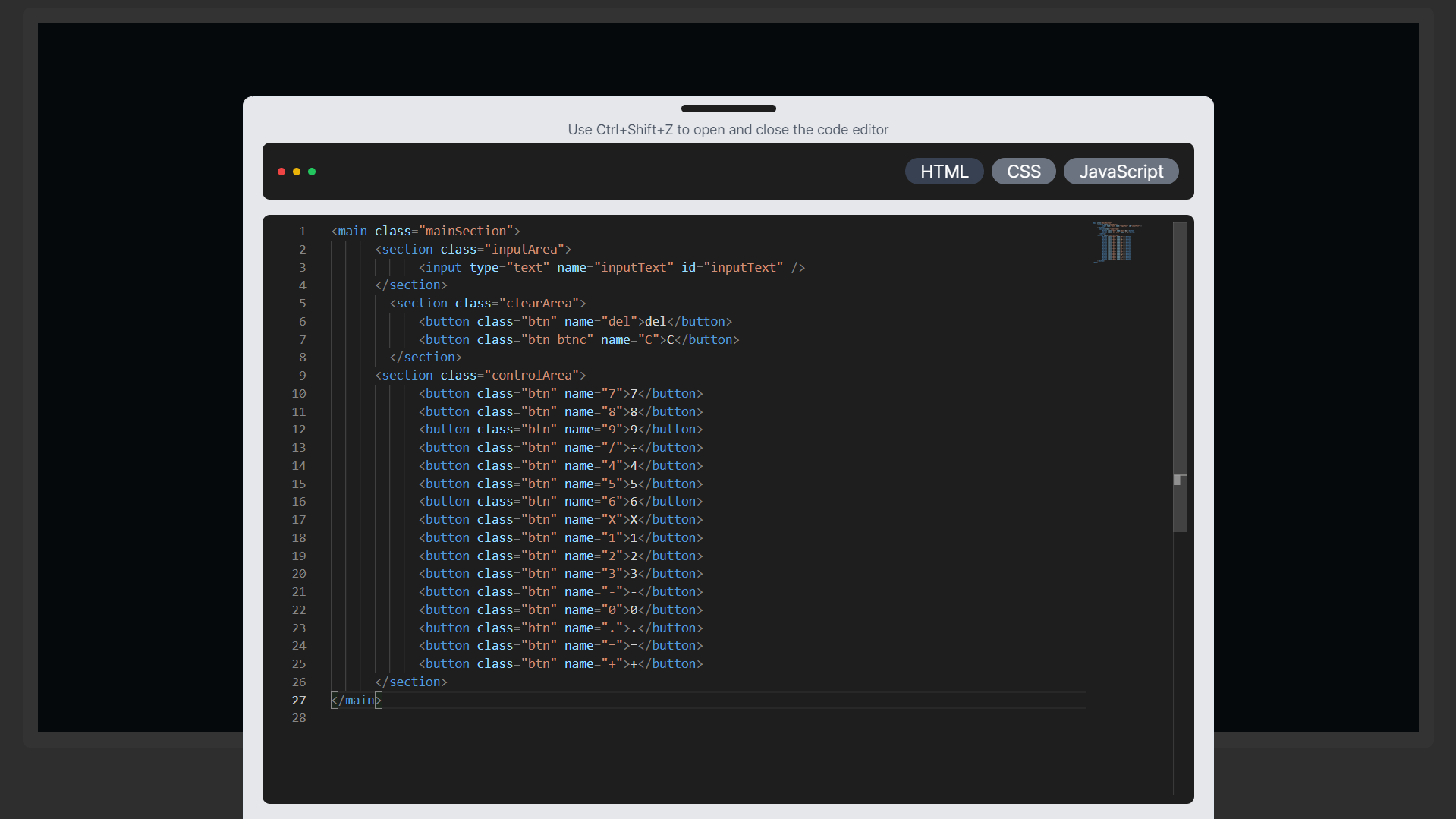The image size is (1456, 819).
Task: Click the red window dot
Action: pos(281,172)
